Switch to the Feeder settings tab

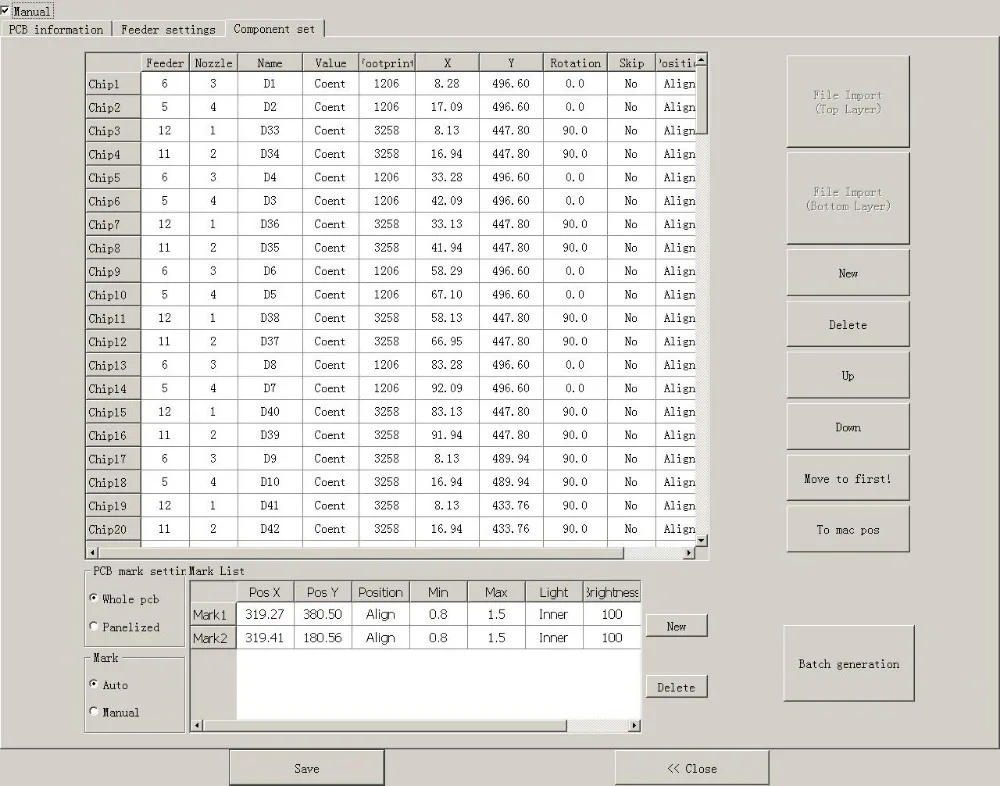tap(168, 29)
